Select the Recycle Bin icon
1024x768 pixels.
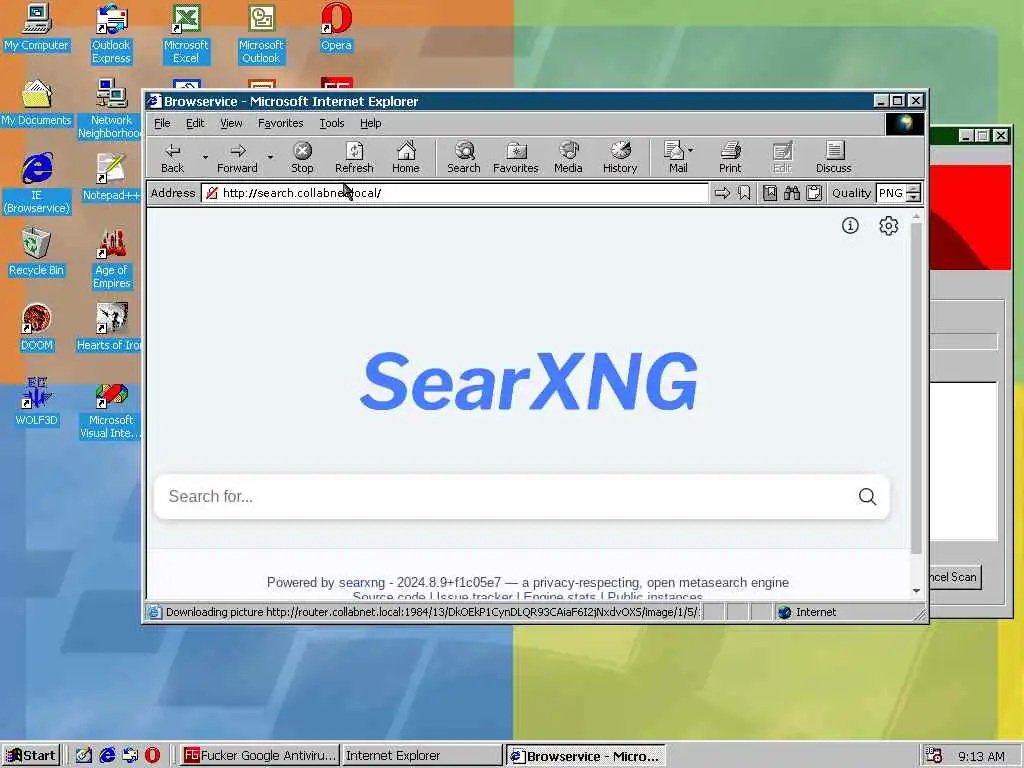[36, 253]
